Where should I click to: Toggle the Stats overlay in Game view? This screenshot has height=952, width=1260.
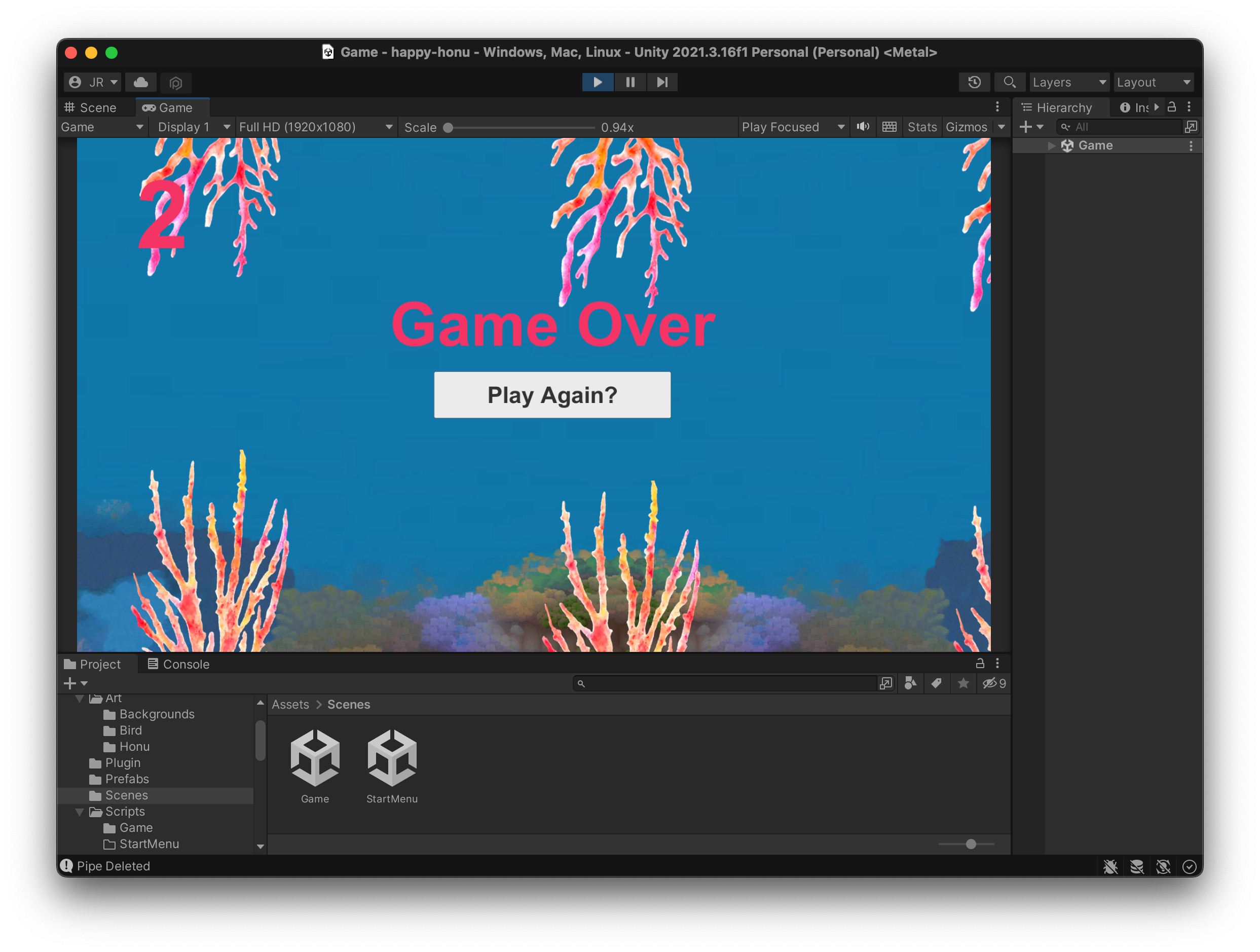(x=921, y=127)
